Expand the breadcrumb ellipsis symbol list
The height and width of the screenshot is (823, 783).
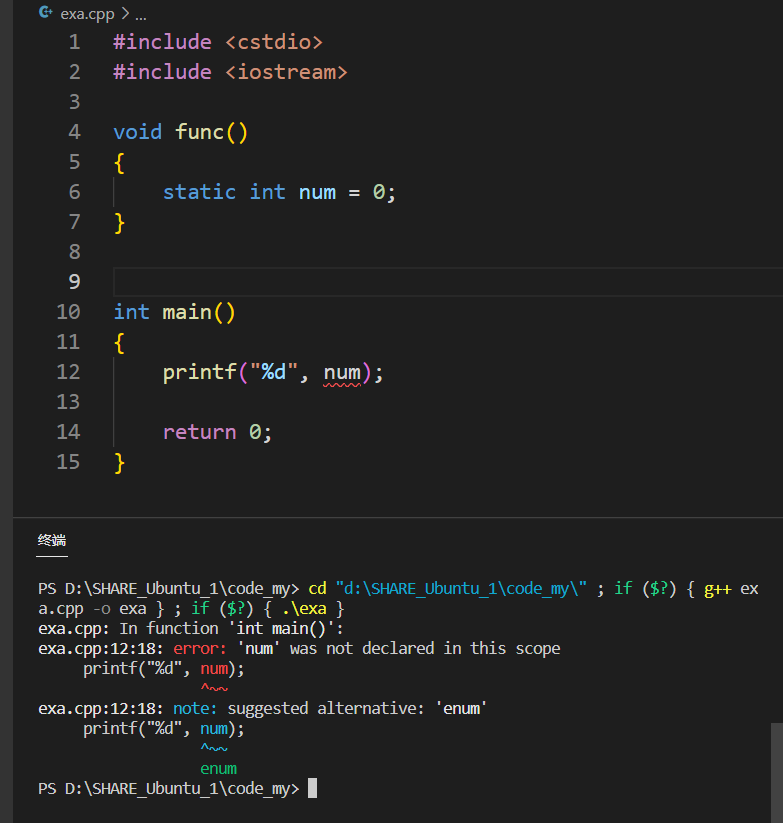coord(140,15)
